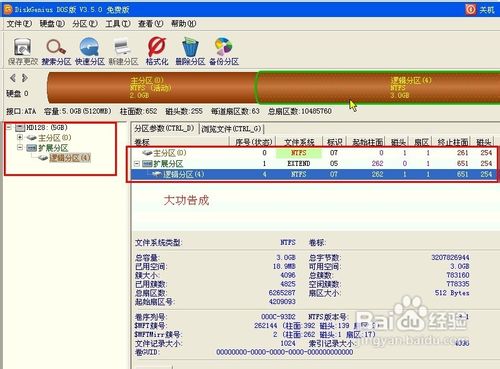The width and height of the screenshot is (500, 369).
Task: Click the 关机 shutdown icon in title bar
Action: pos(471,9)
